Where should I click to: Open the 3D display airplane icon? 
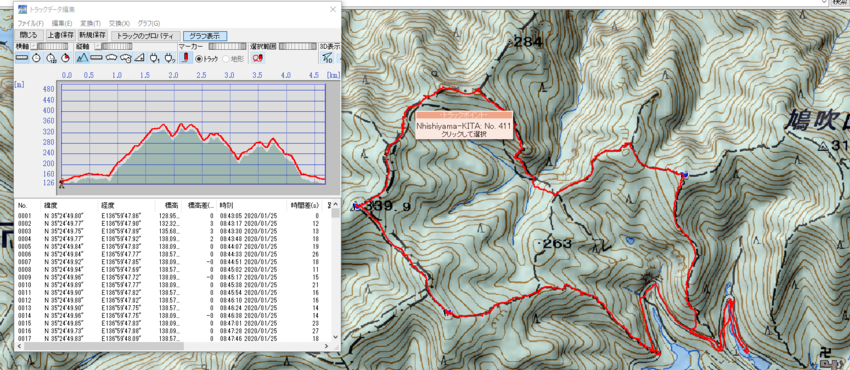pos(327,57)
